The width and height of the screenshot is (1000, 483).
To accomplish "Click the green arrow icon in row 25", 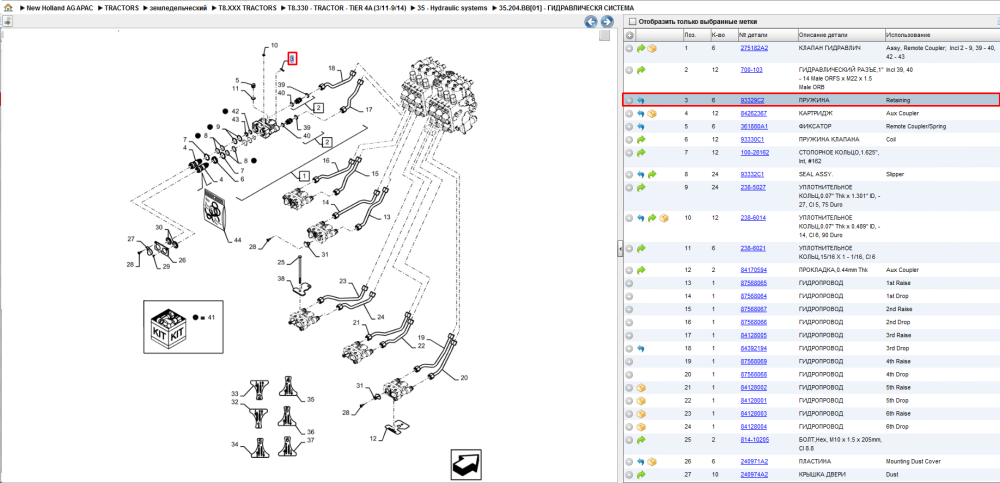I will coord(641,440).
